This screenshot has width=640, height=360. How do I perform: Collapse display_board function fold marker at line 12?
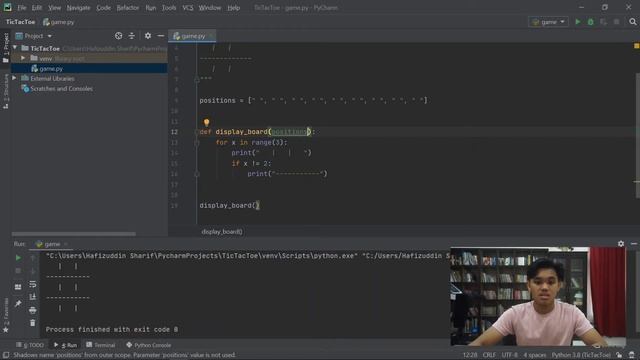(x=197, y=132)
